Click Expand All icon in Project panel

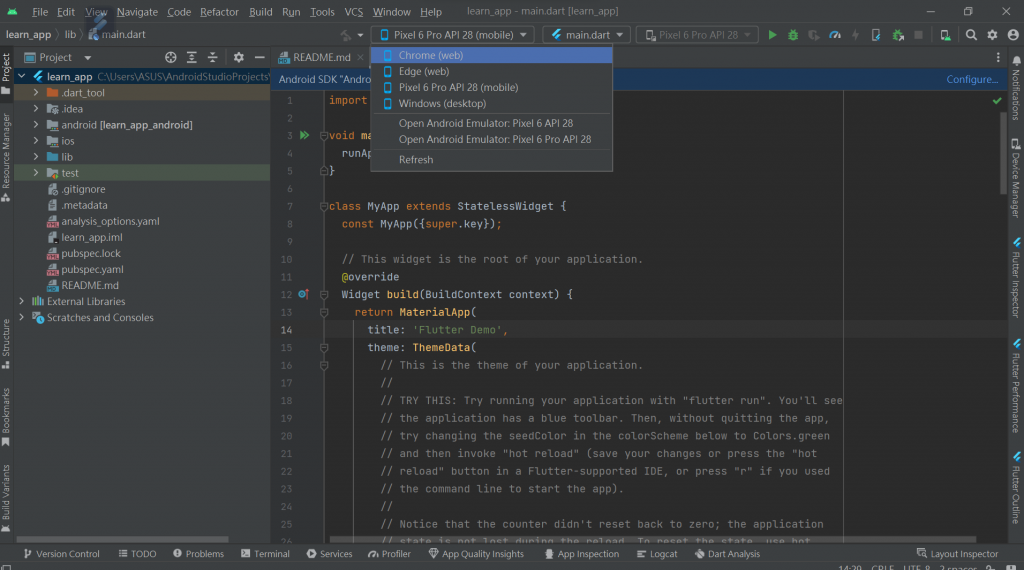tap(193, 58)
